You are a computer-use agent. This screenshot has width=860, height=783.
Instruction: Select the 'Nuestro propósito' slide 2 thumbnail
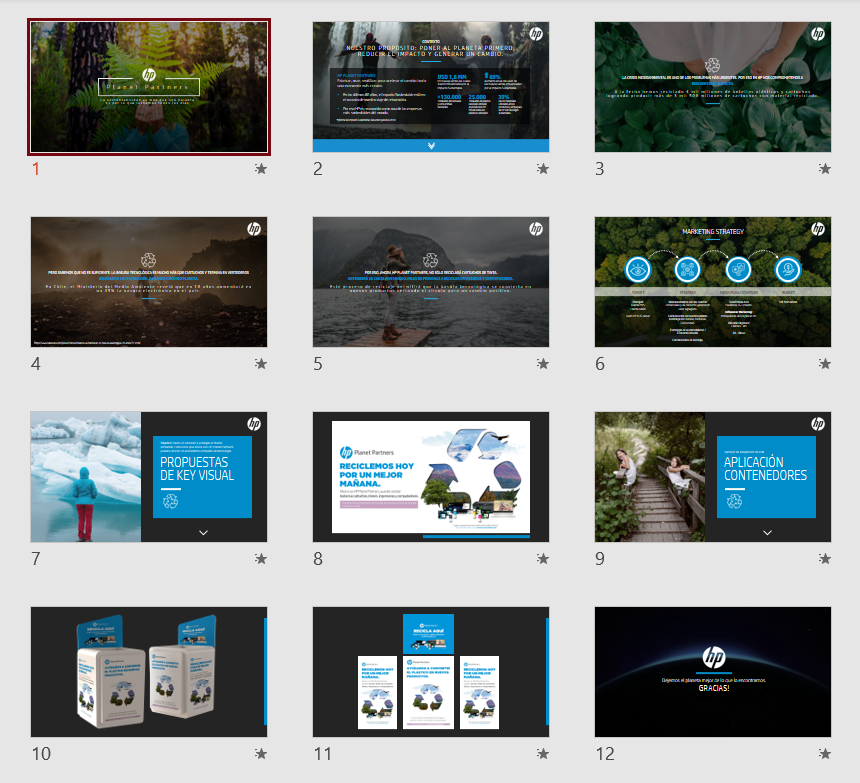click(x=431, y=87)
